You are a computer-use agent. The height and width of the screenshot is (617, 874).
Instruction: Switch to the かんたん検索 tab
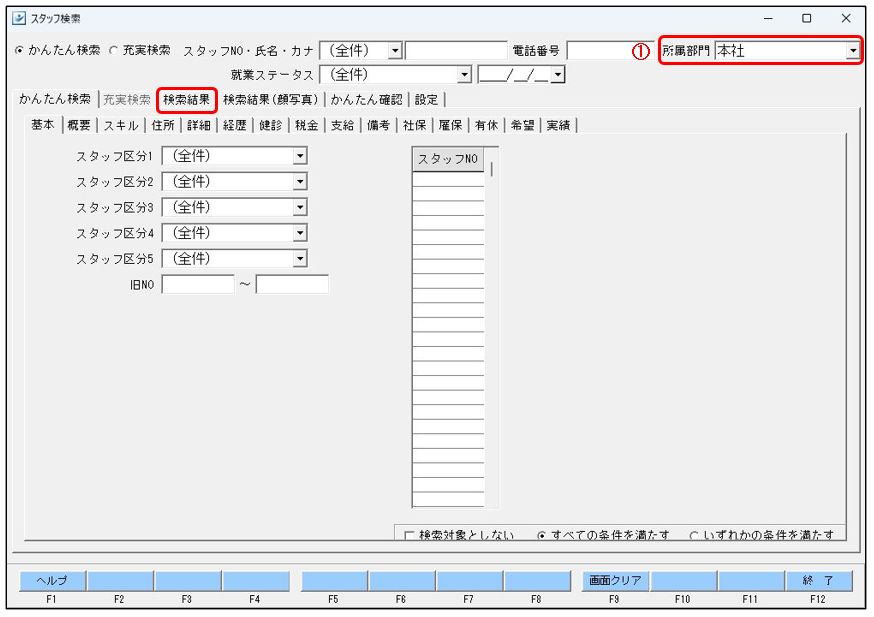click(55, 99)
